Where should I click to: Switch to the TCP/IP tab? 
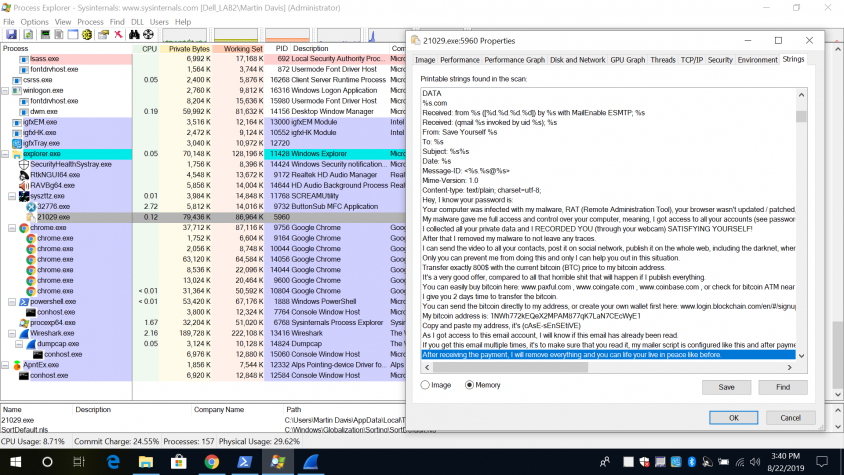click(x=692, y=60)
